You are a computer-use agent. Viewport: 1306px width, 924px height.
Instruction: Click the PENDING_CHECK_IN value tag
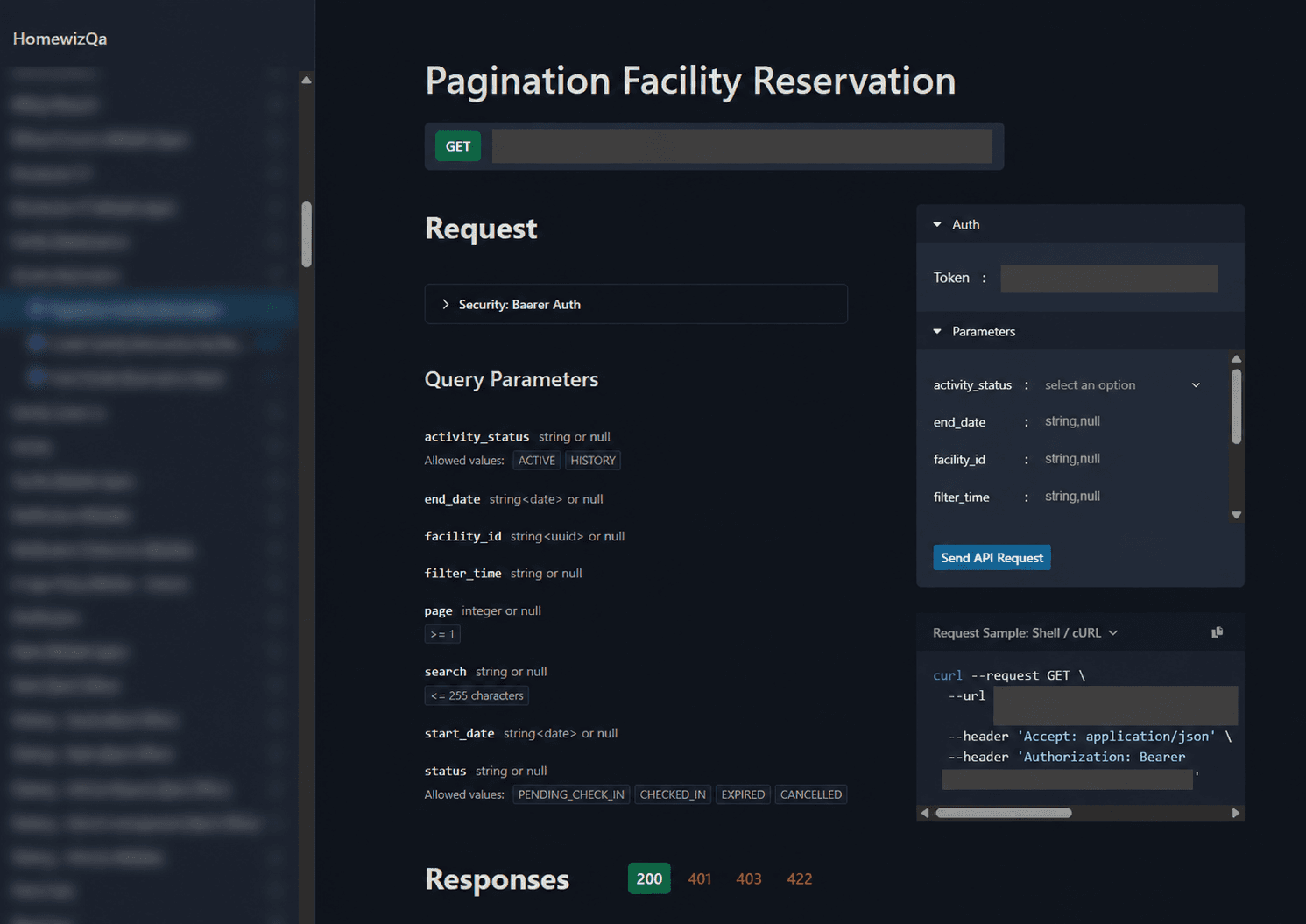pos(571,794)
